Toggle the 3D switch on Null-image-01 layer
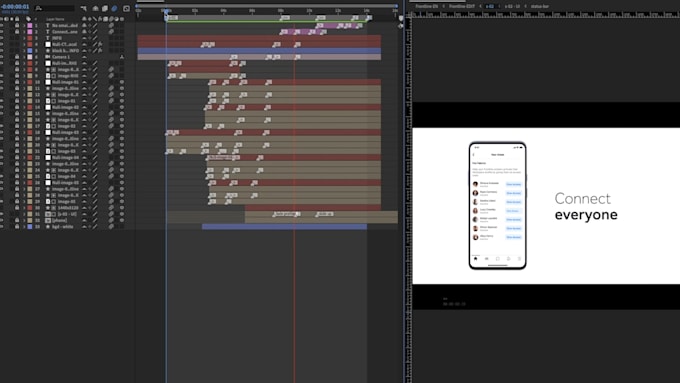Screen dimensions: 680x383 [x=122, y=82]
